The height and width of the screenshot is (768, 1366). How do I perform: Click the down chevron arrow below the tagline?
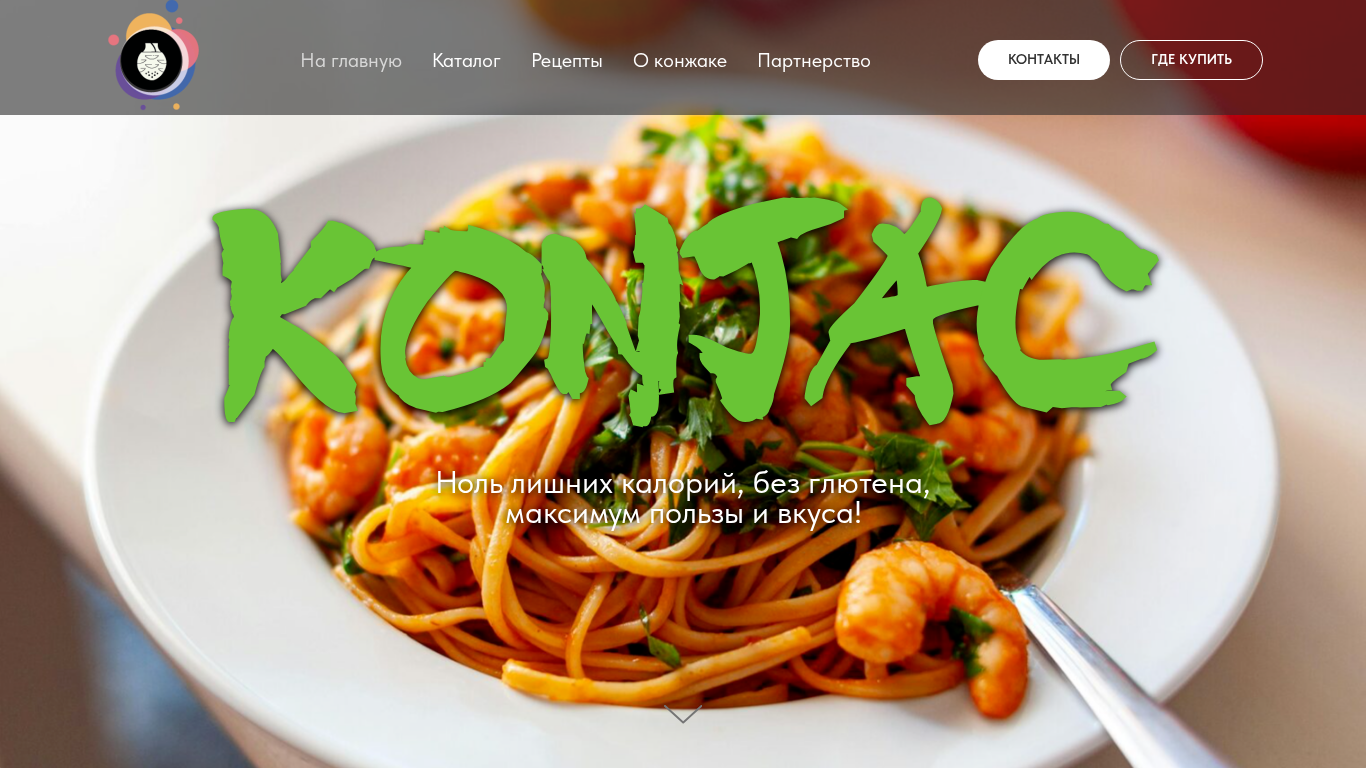pyautogui.click(x=683, y=714)
